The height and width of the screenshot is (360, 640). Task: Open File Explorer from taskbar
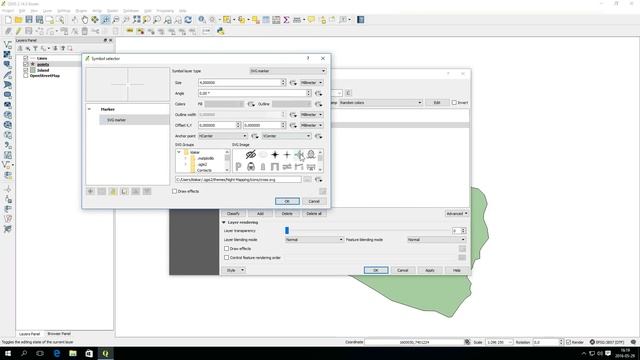[73, 353]
